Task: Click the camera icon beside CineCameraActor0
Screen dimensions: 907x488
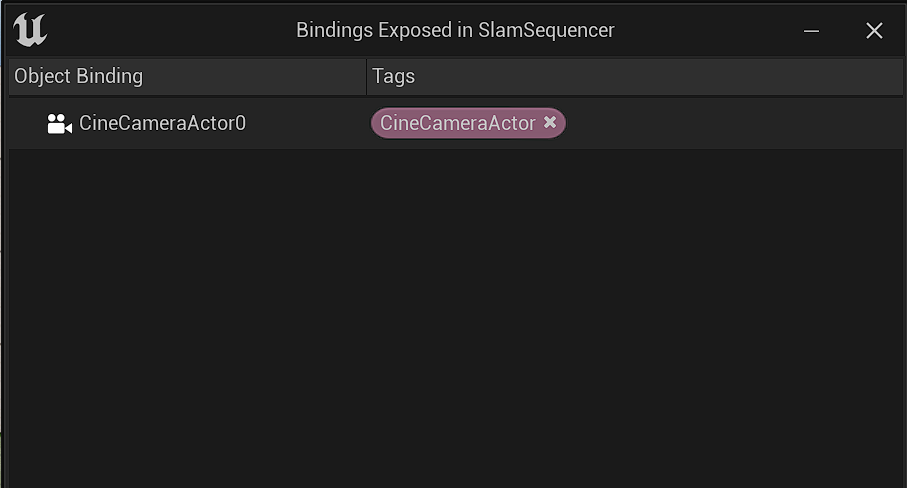Action: coord(60,123)
